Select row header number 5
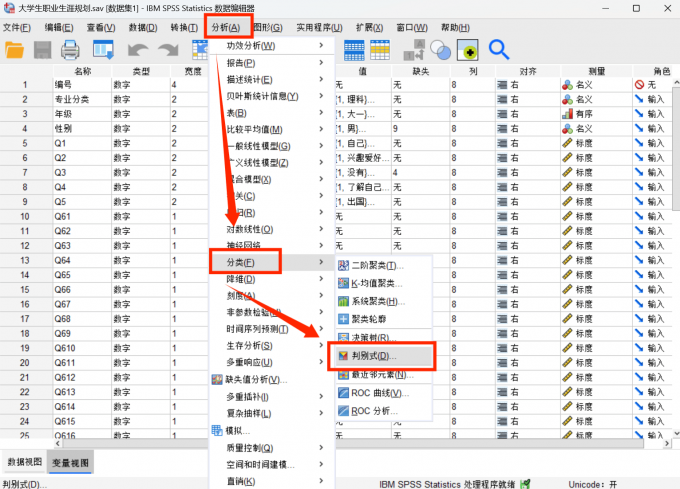This screenshot has width=680, height=489. coord(25,143)
